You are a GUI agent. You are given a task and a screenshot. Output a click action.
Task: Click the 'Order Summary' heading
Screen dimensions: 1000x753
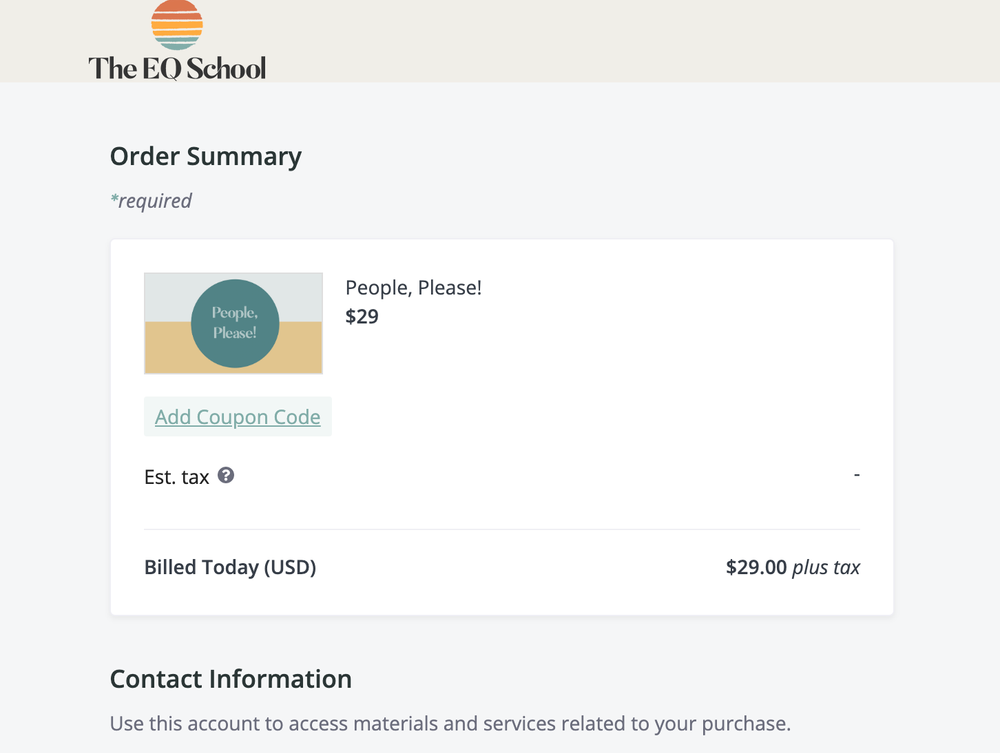tap(205, 156)
